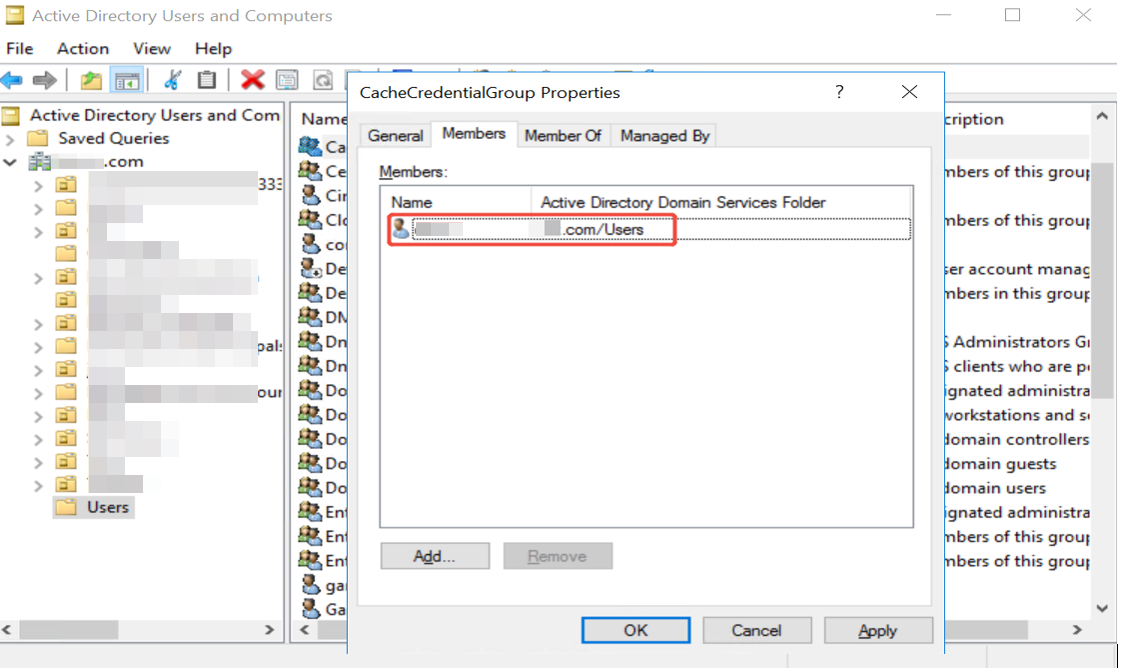Click the vertical scrollbar down arrow

pyautogui.click(x=1102, y=609)
